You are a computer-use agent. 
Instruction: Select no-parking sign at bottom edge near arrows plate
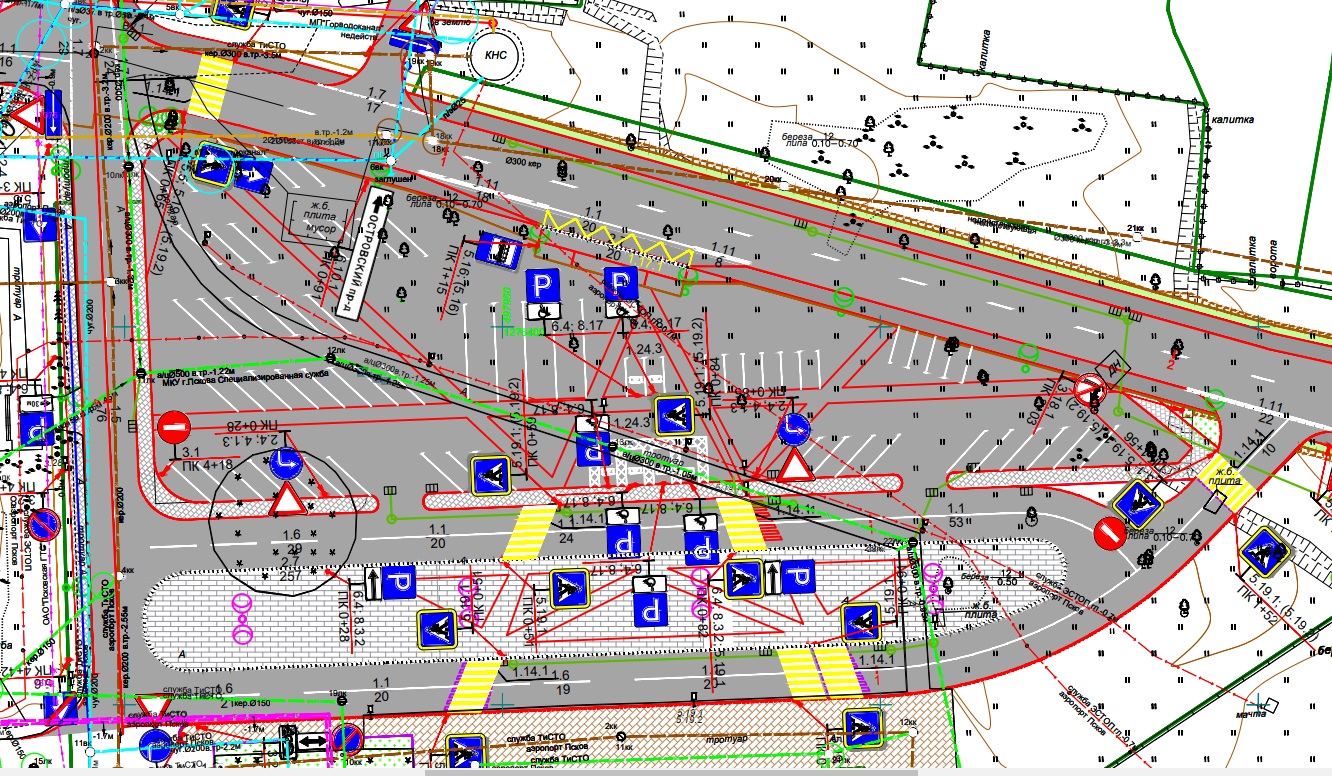click(346, 742)
